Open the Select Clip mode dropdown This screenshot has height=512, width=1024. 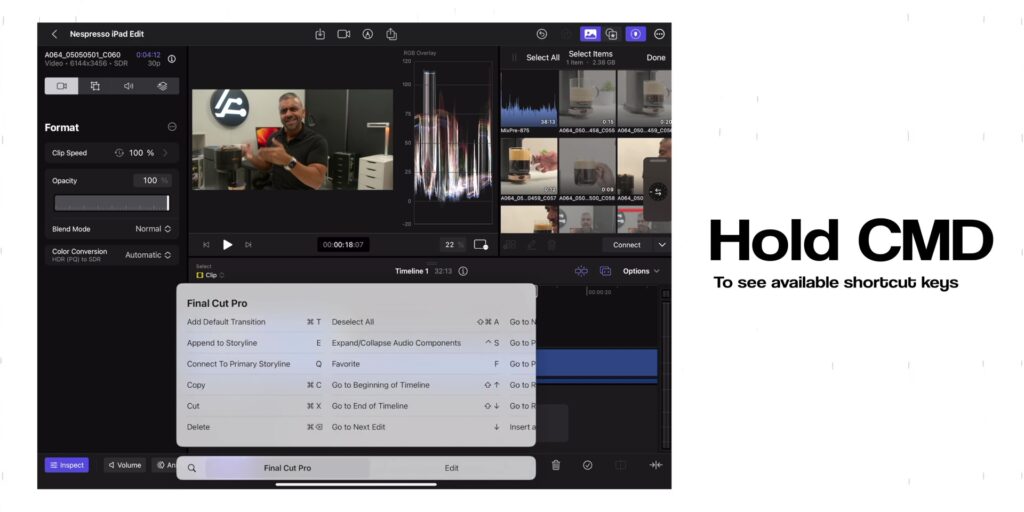pos(210,275)
